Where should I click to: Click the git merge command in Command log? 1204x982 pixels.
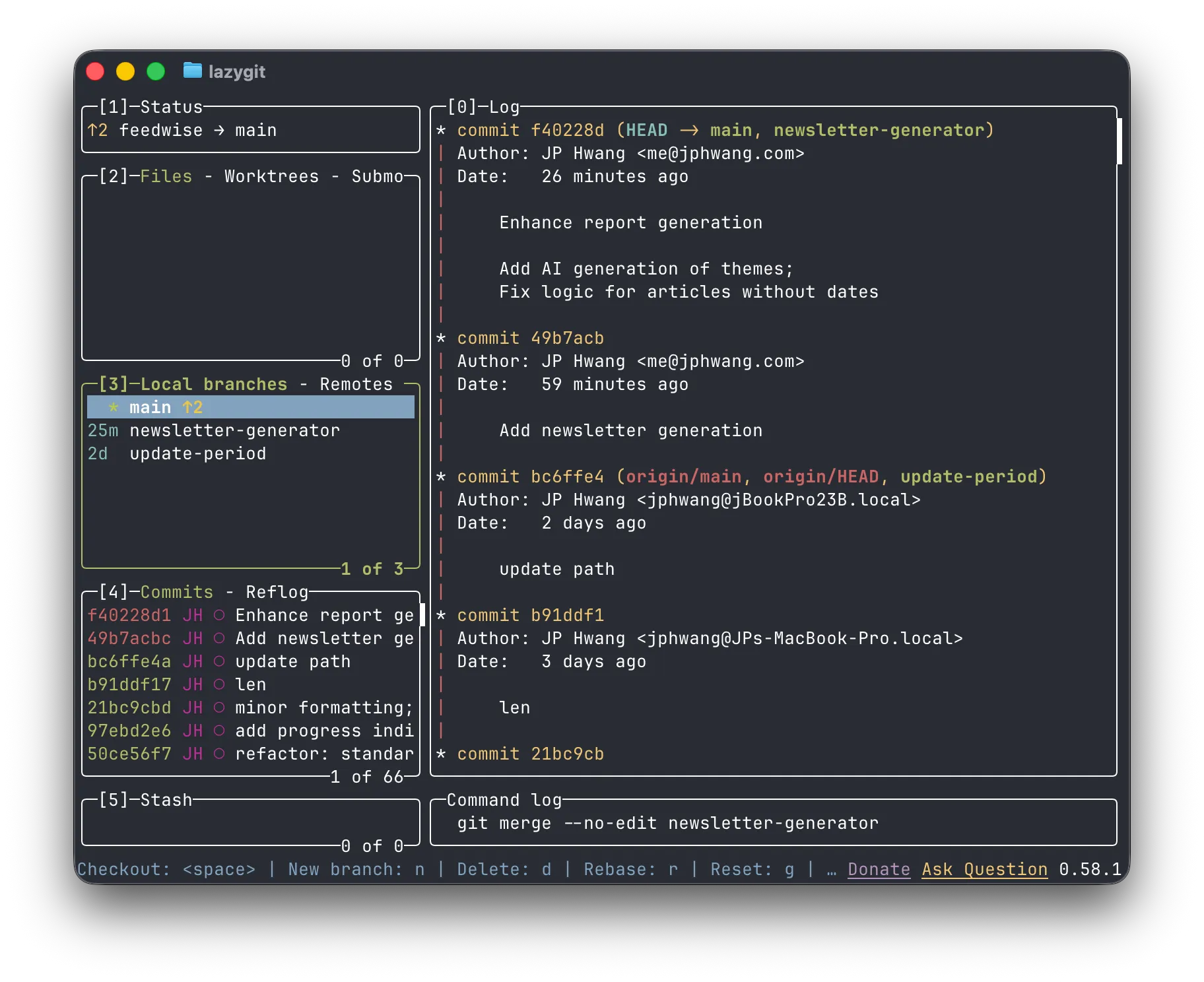click(x=668, y=823)
